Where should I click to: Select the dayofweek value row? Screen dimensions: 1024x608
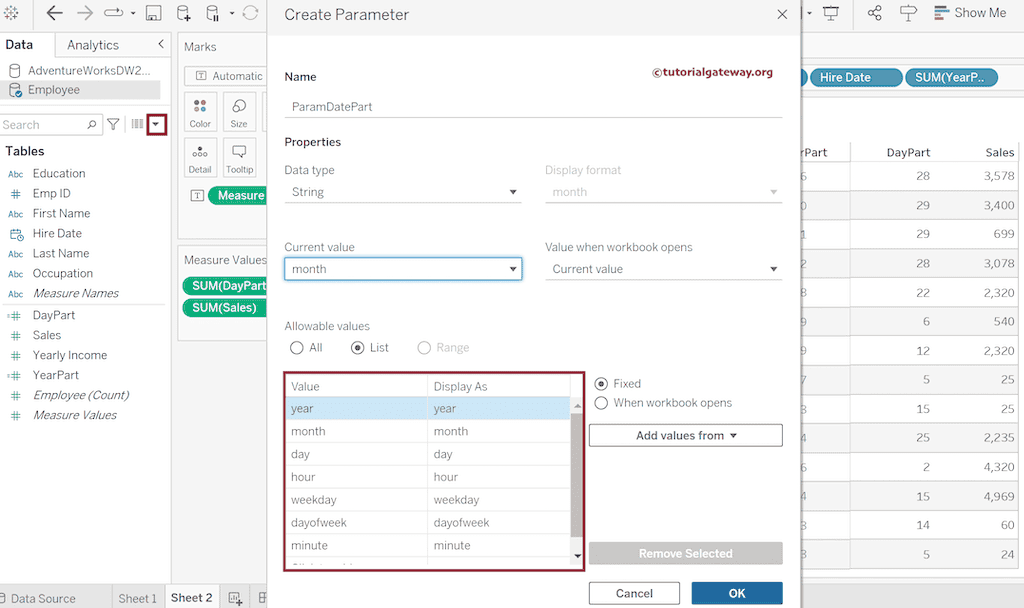pos(428,522)
